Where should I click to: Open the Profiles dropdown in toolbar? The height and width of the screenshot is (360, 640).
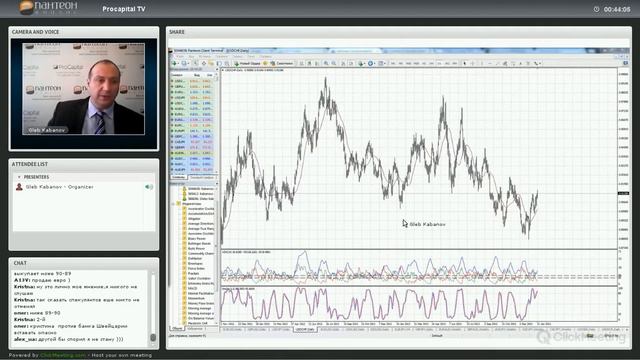[185, 63]
